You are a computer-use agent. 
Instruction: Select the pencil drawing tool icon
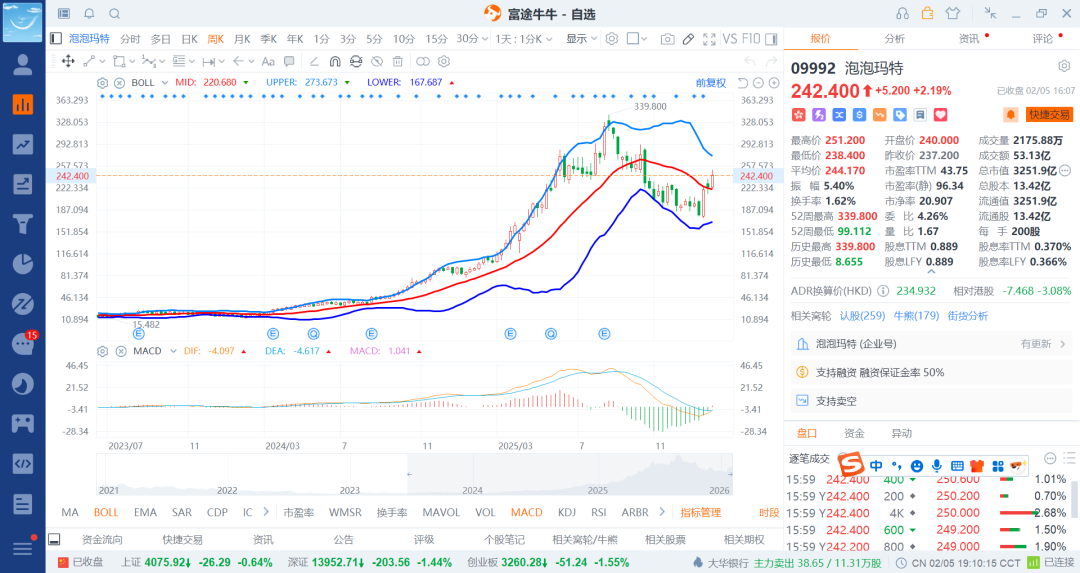click(688, 39)
